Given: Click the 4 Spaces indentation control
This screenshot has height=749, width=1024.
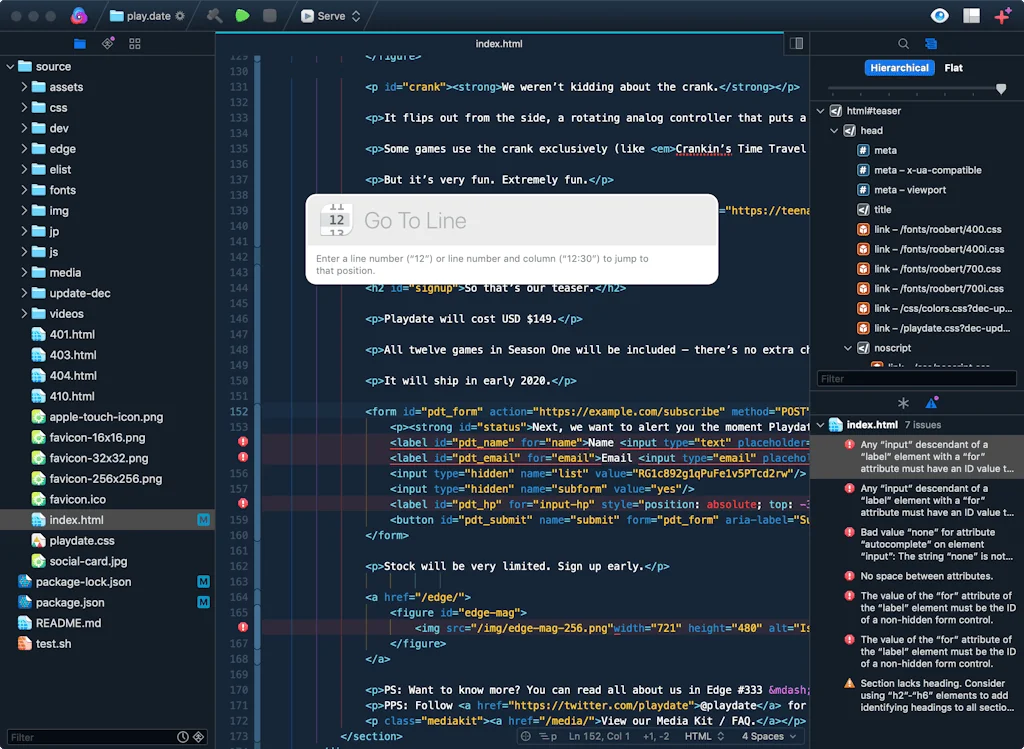Looking at the screenshot, I should 765,736.
